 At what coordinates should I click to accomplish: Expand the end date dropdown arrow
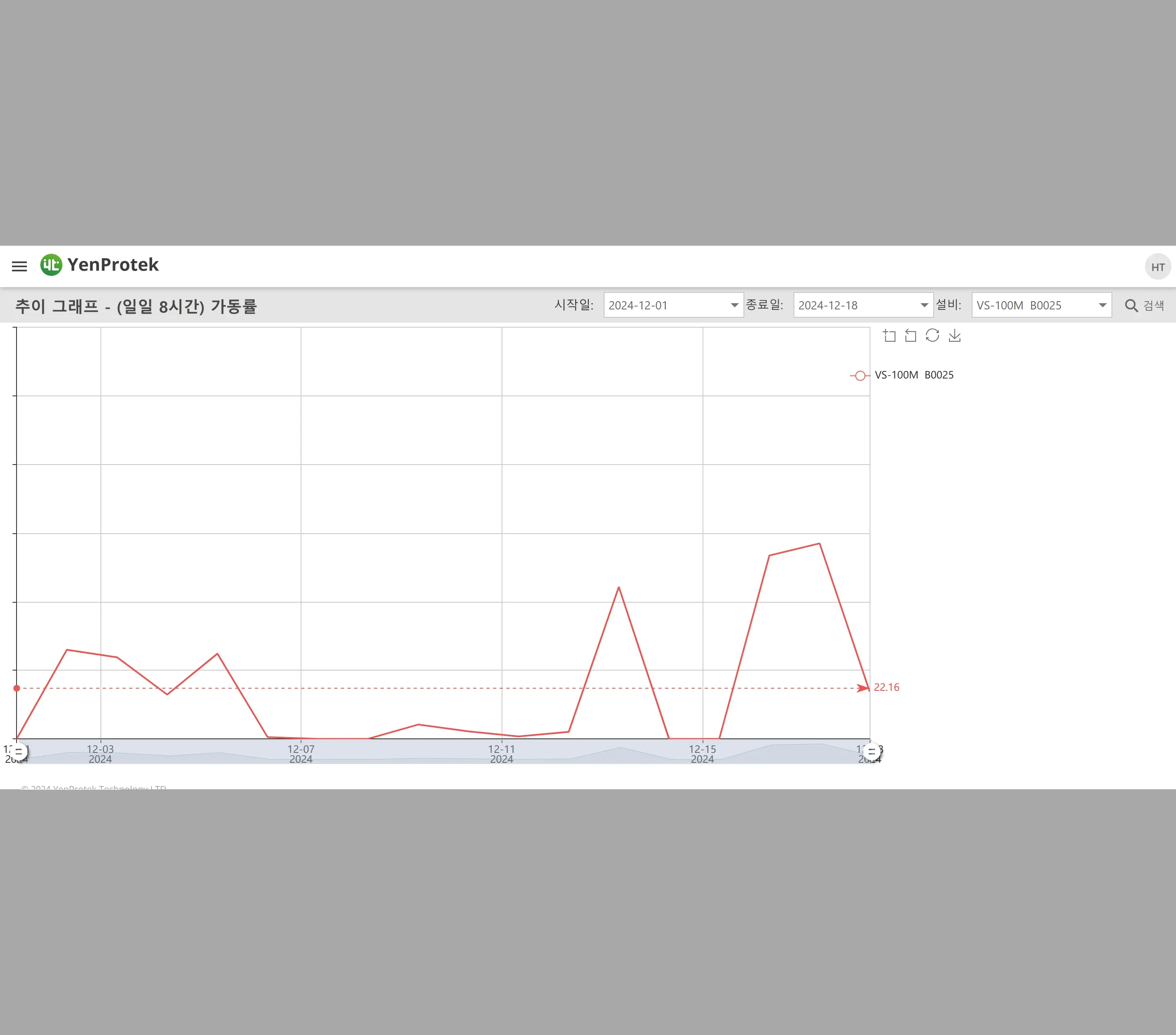click(x=924, y=305)
